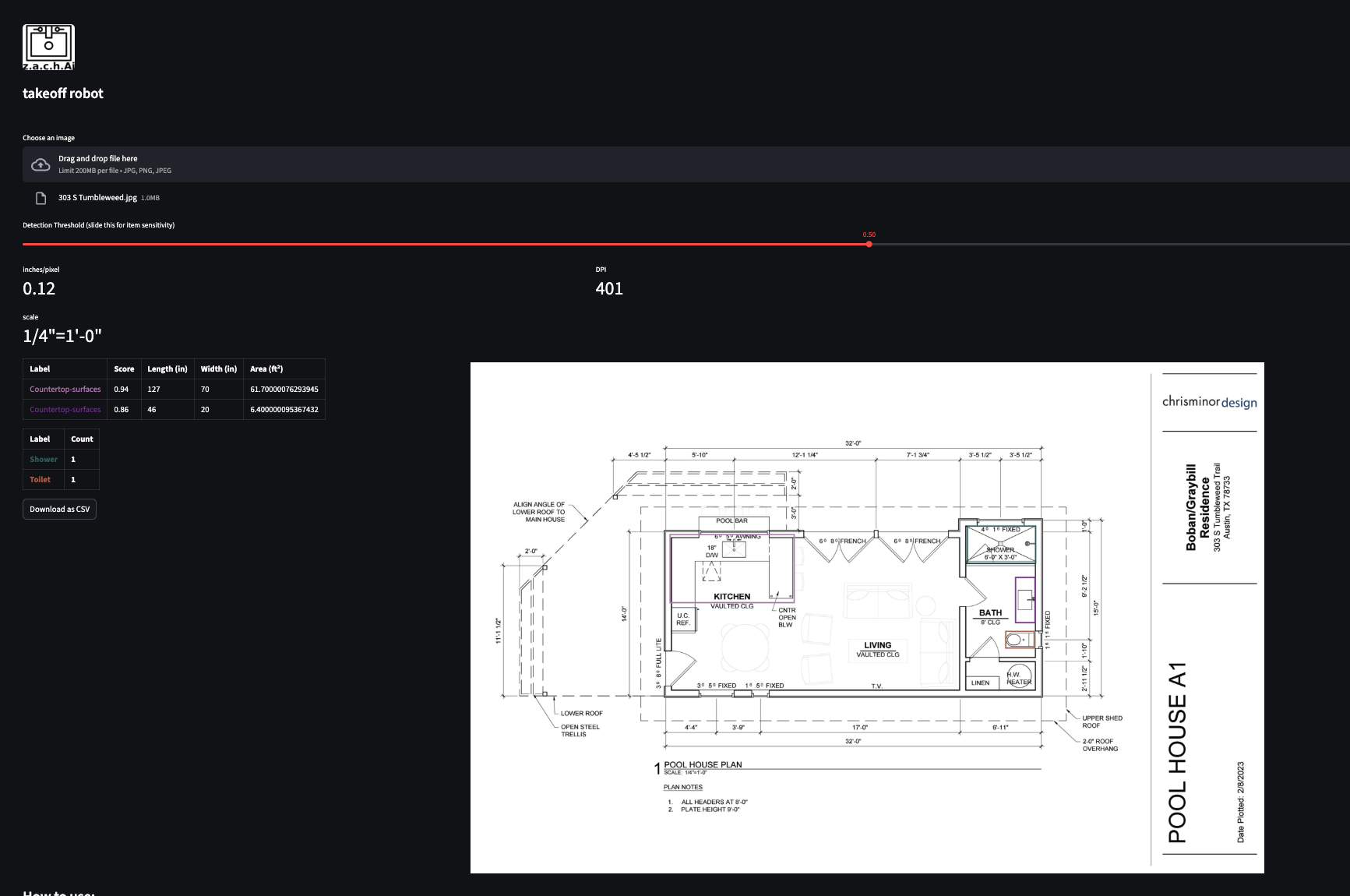1350x896 pixels.
Task: Click the cloud upload icon in the file uploader
Action: click(x=40, y=164)
